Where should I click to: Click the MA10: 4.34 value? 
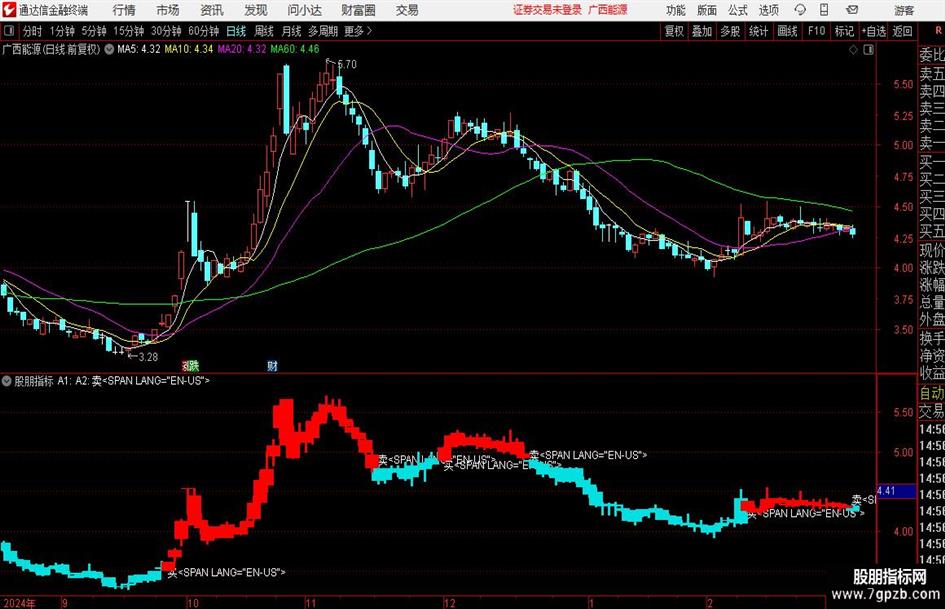[189, 49]
